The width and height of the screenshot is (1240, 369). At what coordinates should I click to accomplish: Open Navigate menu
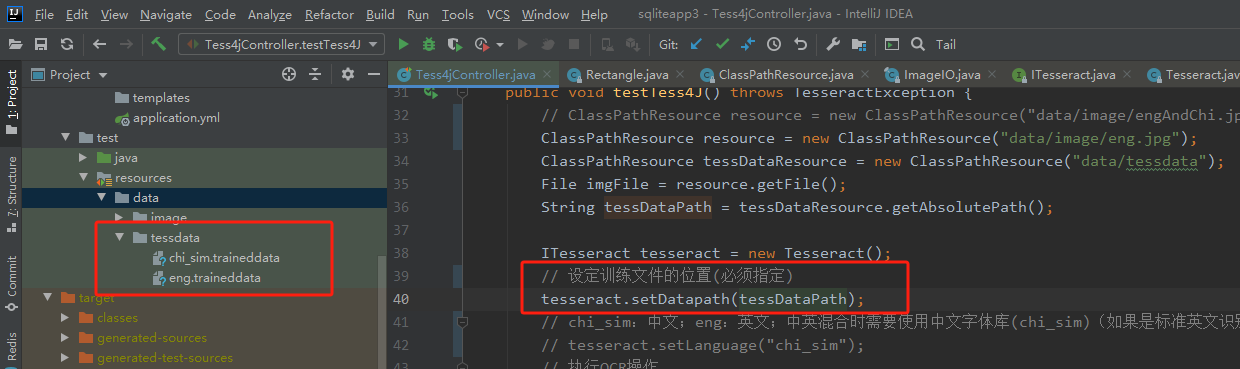(x=166, y=15)
